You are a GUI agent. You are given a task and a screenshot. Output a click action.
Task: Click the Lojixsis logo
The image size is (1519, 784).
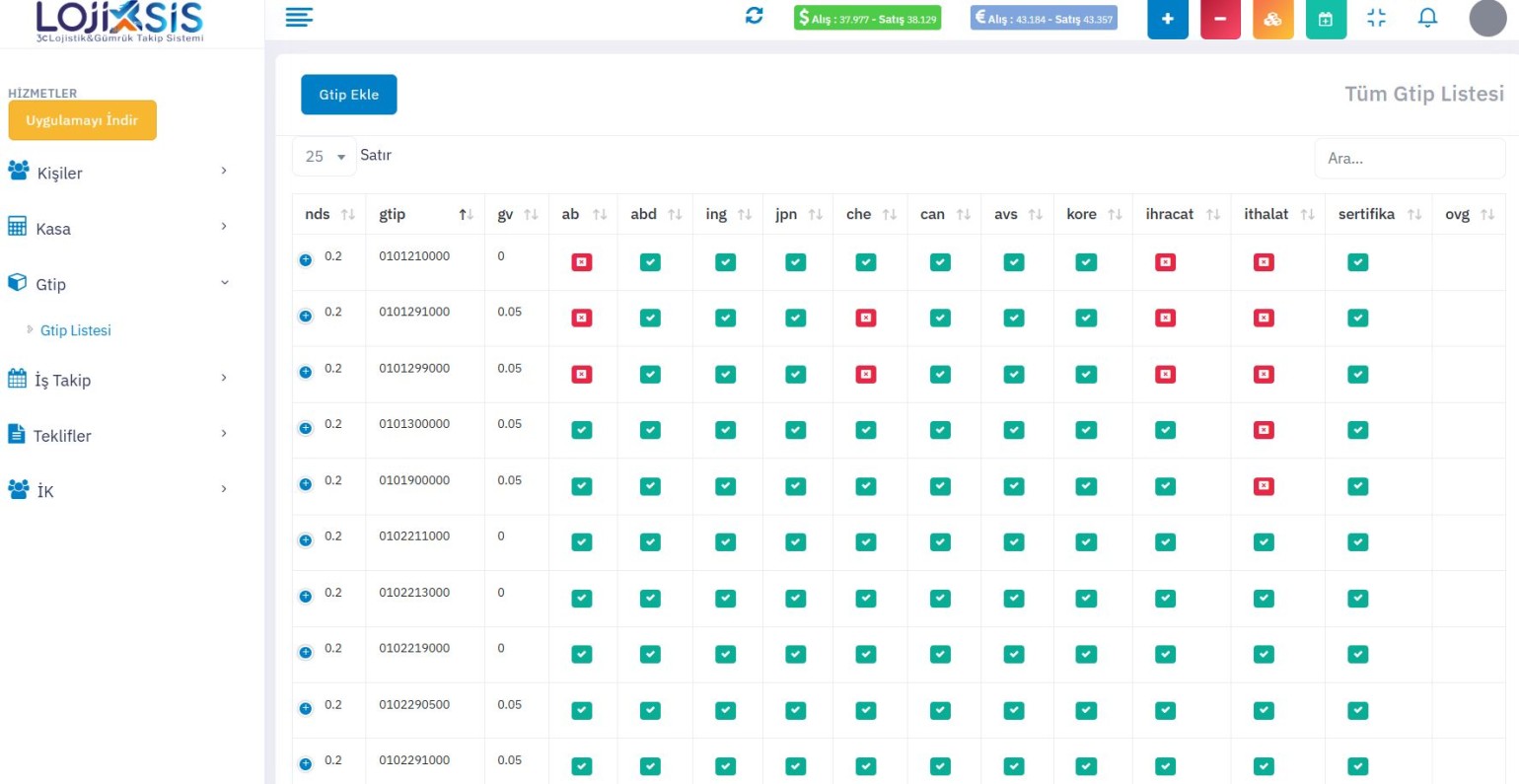point(119,21)
